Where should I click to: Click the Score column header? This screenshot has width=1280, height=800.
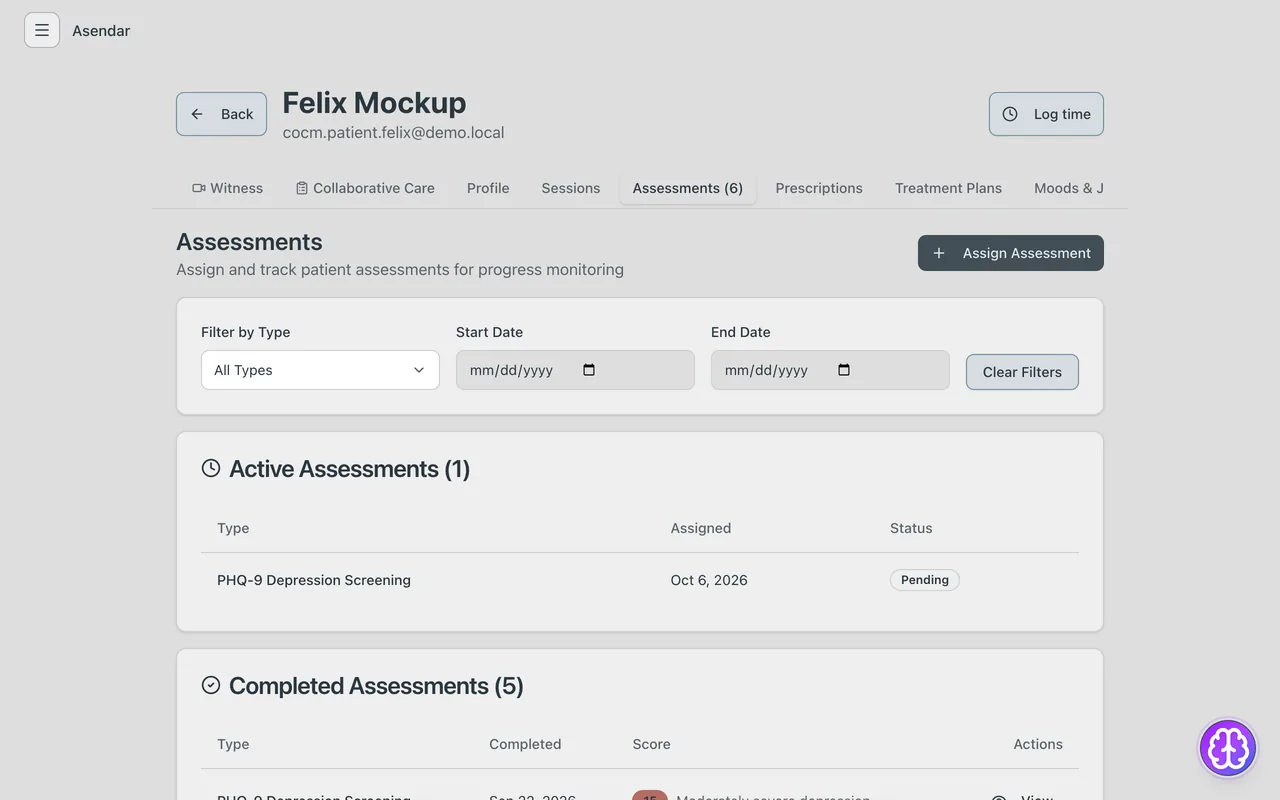pyautogui.click(x=651, y=744)
